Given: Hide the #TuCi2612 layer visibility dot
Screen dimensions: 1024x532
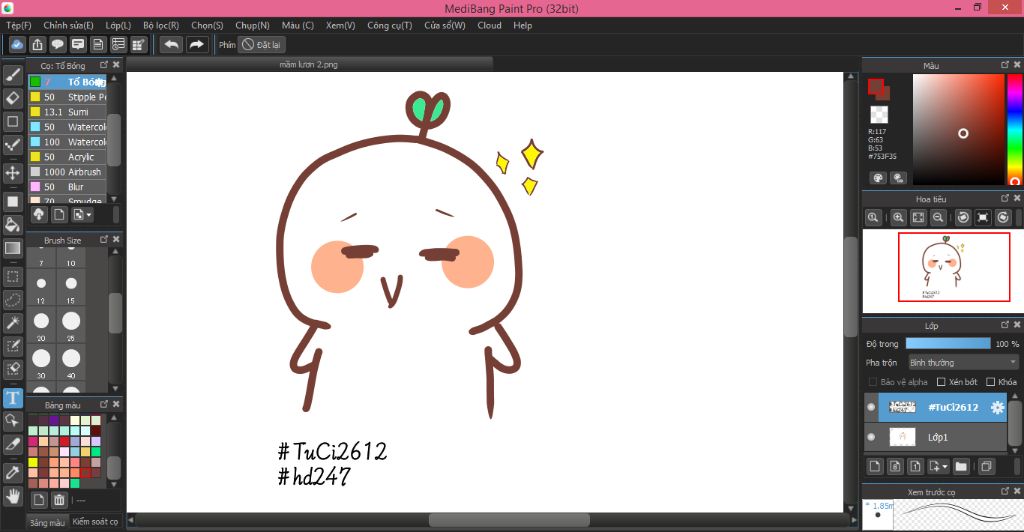Looking at the screenshot, I should pyautogui.click(x=871, y=407).
